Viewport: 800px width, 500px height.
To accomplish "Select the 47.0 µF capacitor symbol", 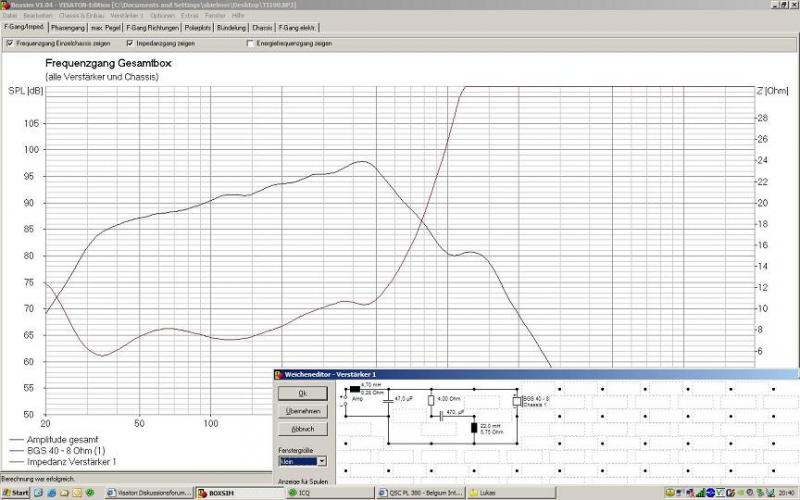I will click(x=388, y=401).
